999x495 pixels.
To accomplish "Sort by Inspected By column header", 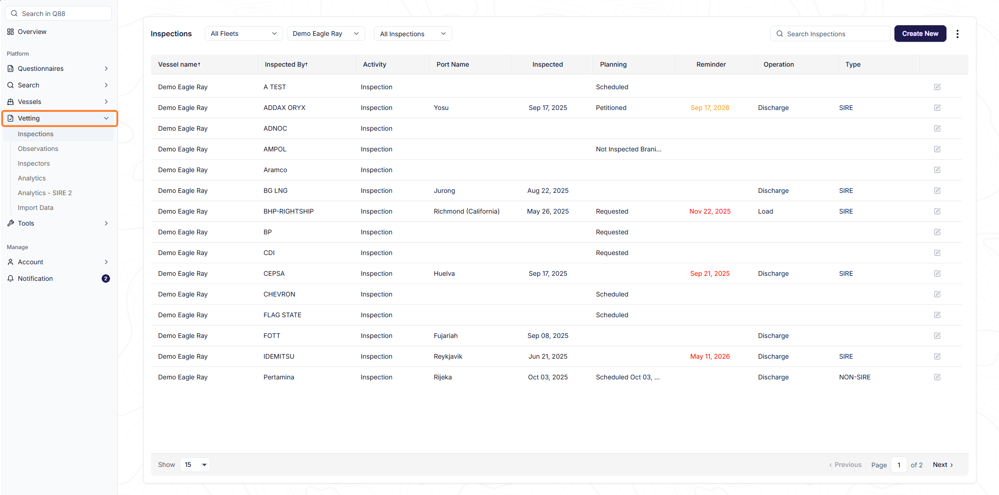I will (286, 64).
